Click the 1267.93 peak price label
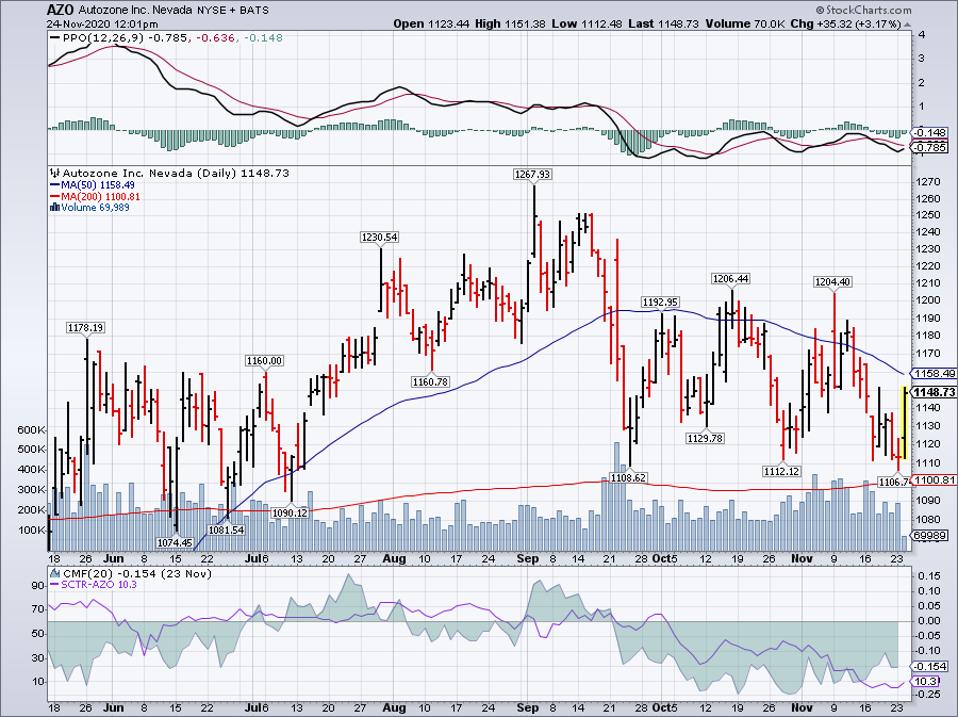Screen dimensions: 958x717 pos(533,175)
